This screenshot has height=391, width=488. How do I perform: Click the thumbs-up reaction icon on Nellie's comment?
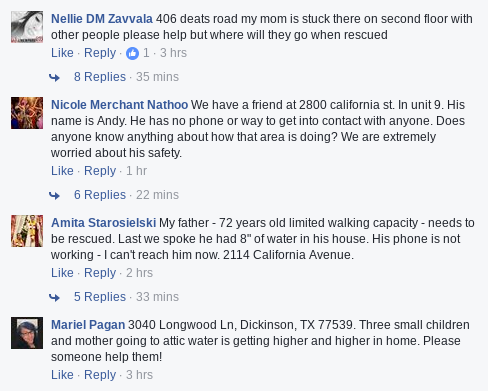pyautogui.click(x=132, y=53)
